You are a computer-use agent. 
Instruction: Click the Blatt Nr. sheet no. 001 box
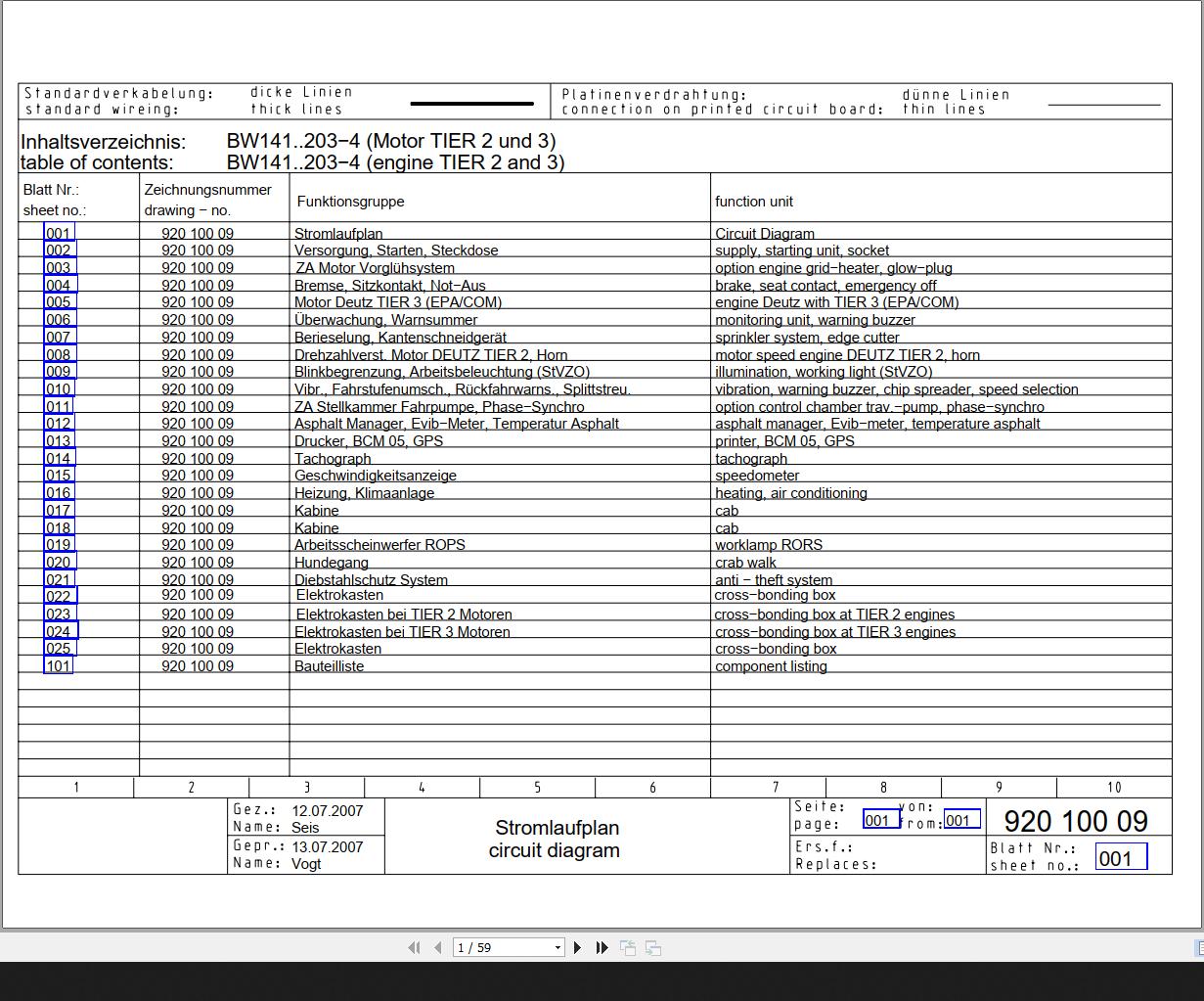[1121, 858]
